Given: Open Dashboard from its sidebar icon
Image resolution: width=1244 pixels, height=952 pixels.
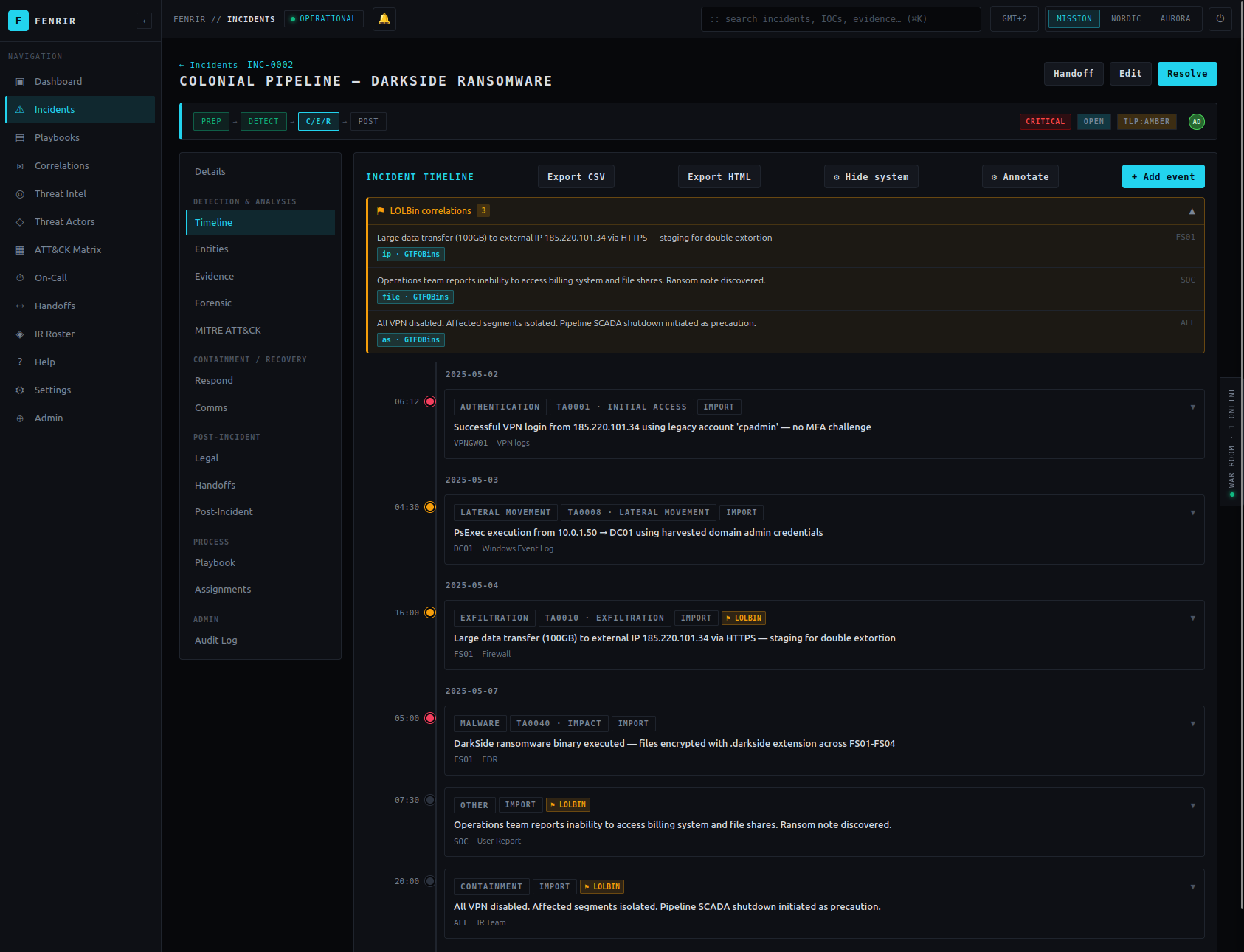Looking at the screenshot, I should (x=20, y=82).
